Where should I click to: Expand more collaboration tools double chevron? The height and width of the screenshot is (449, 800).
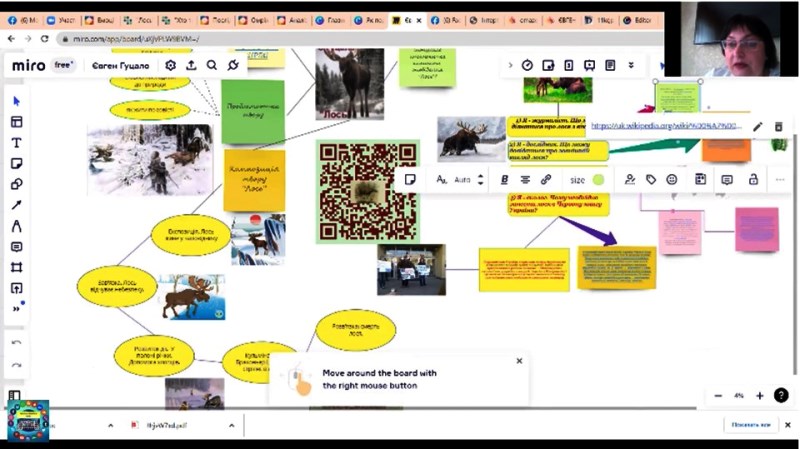point(631,65)
